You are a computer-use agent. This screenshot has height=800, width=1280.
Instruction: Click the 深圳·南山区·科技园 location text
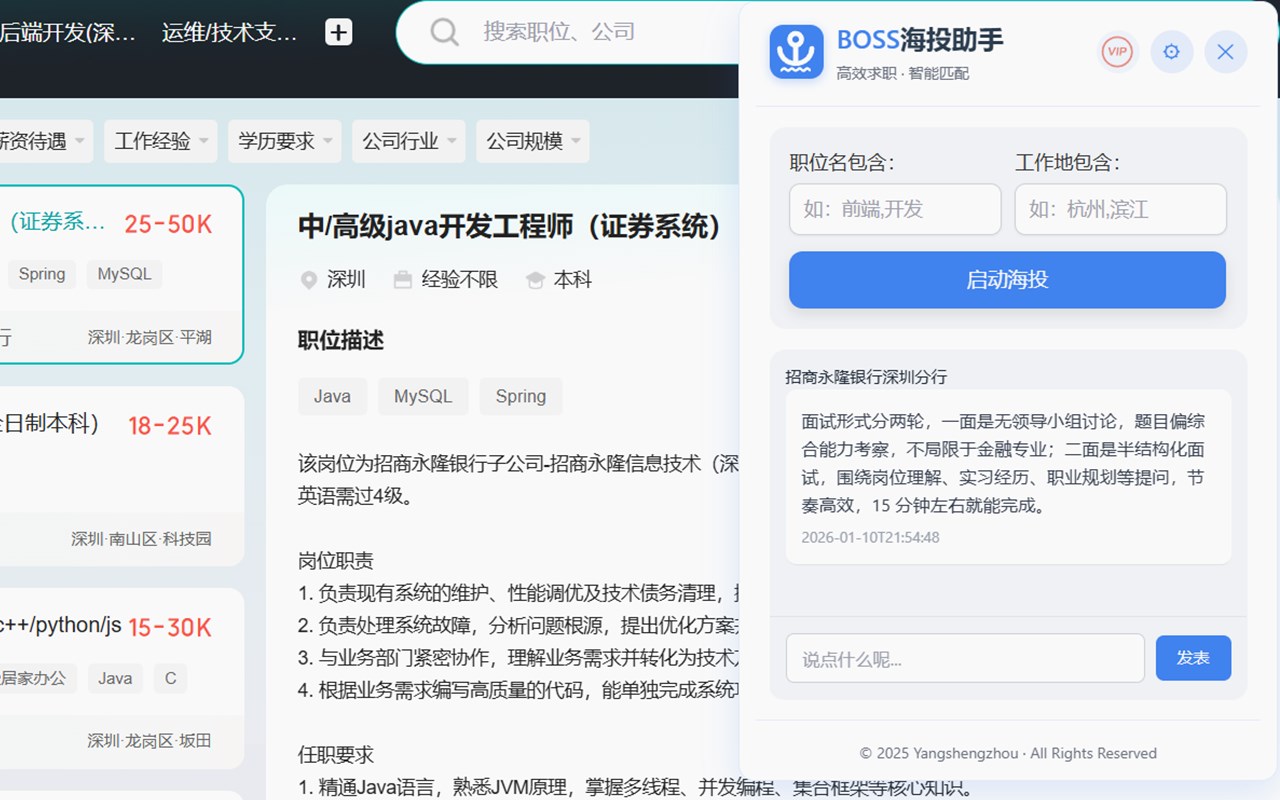[x=141, y=539]
